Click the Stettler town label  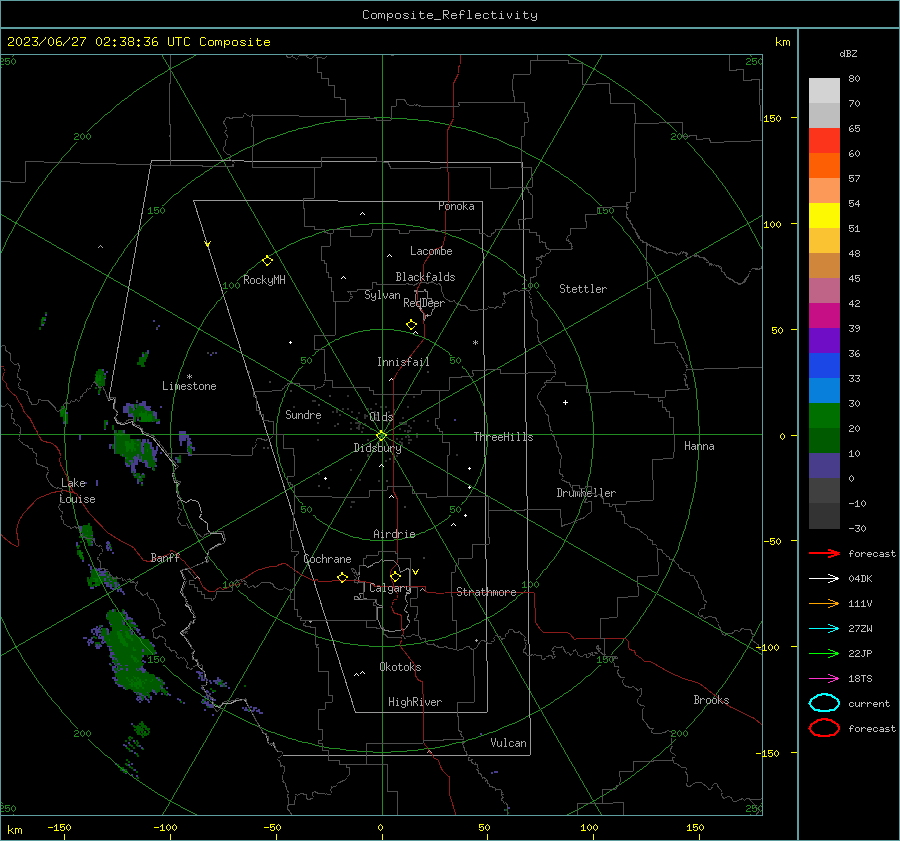click(583, 289)
